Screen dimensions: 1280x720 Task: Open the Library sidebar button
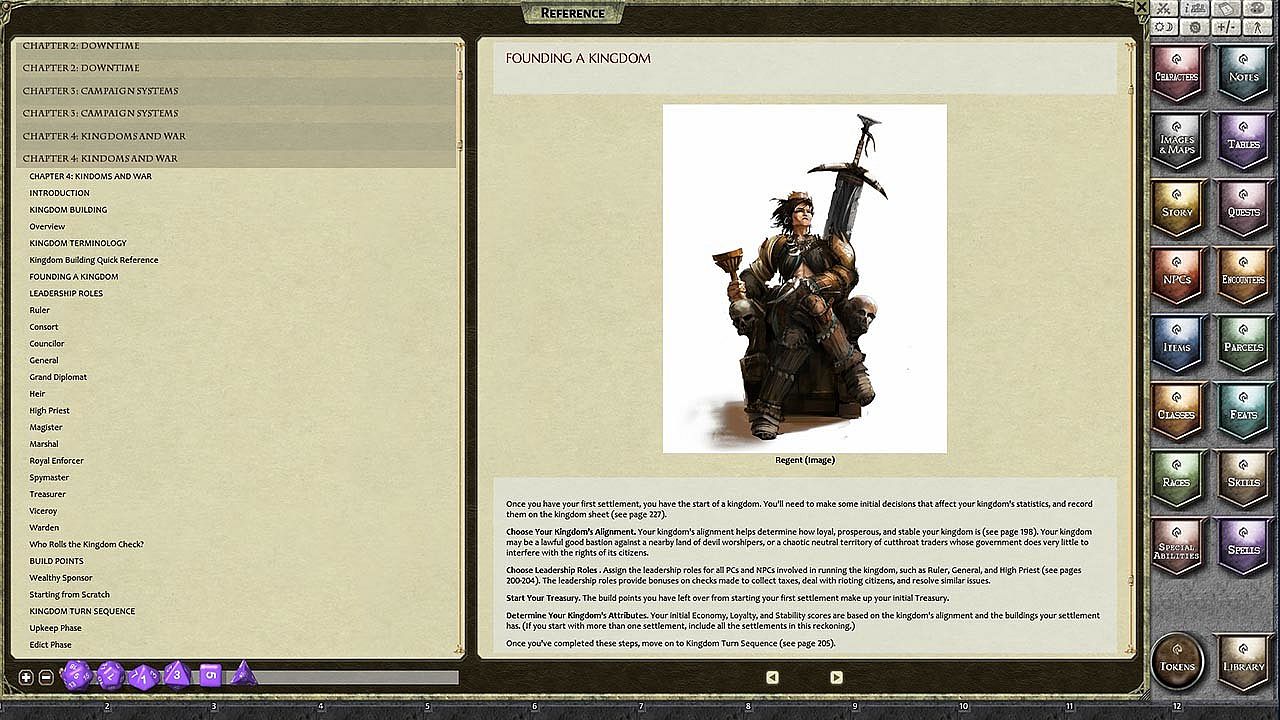[x=1244, y=661]
